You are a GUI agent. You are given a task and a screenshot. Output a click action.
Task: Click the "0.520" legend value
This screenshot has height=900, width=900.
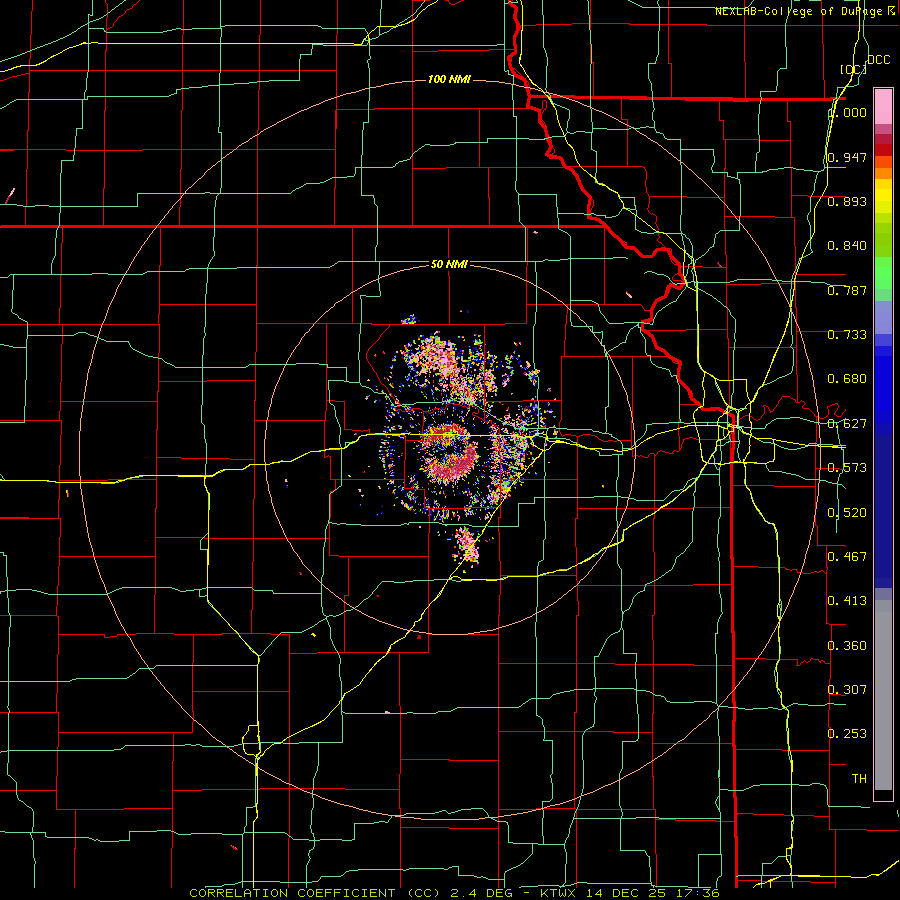pos(847,513)
